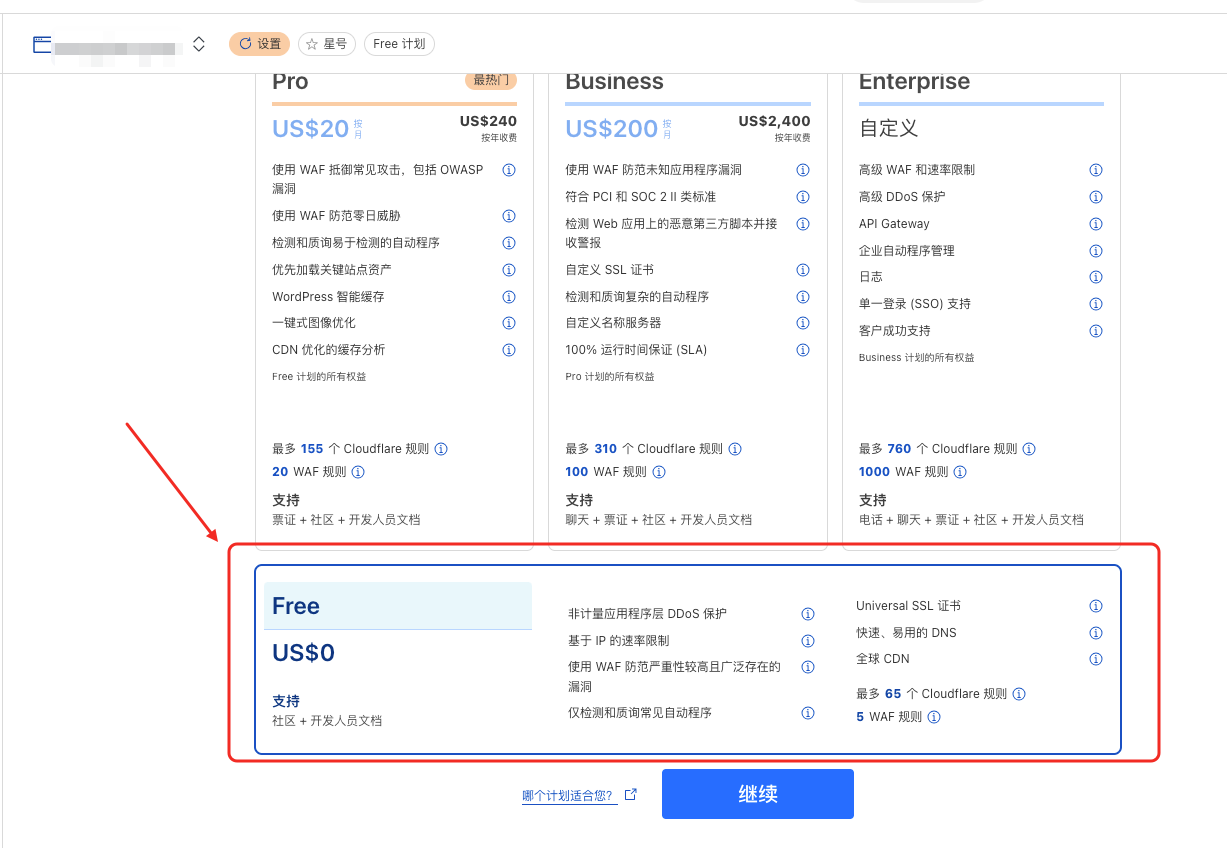Screen dimensions: 1227x848
Task: Click info icon for 检测 Web 应用上的恶意第三方脚本
Action: point(803,224)
